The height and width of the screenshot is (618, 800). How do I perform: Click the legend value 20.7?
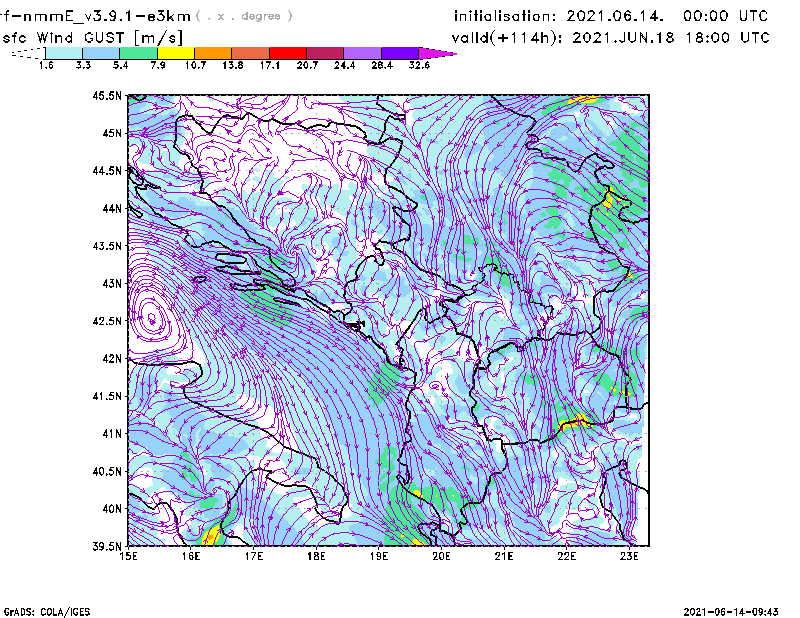(307, 65)
